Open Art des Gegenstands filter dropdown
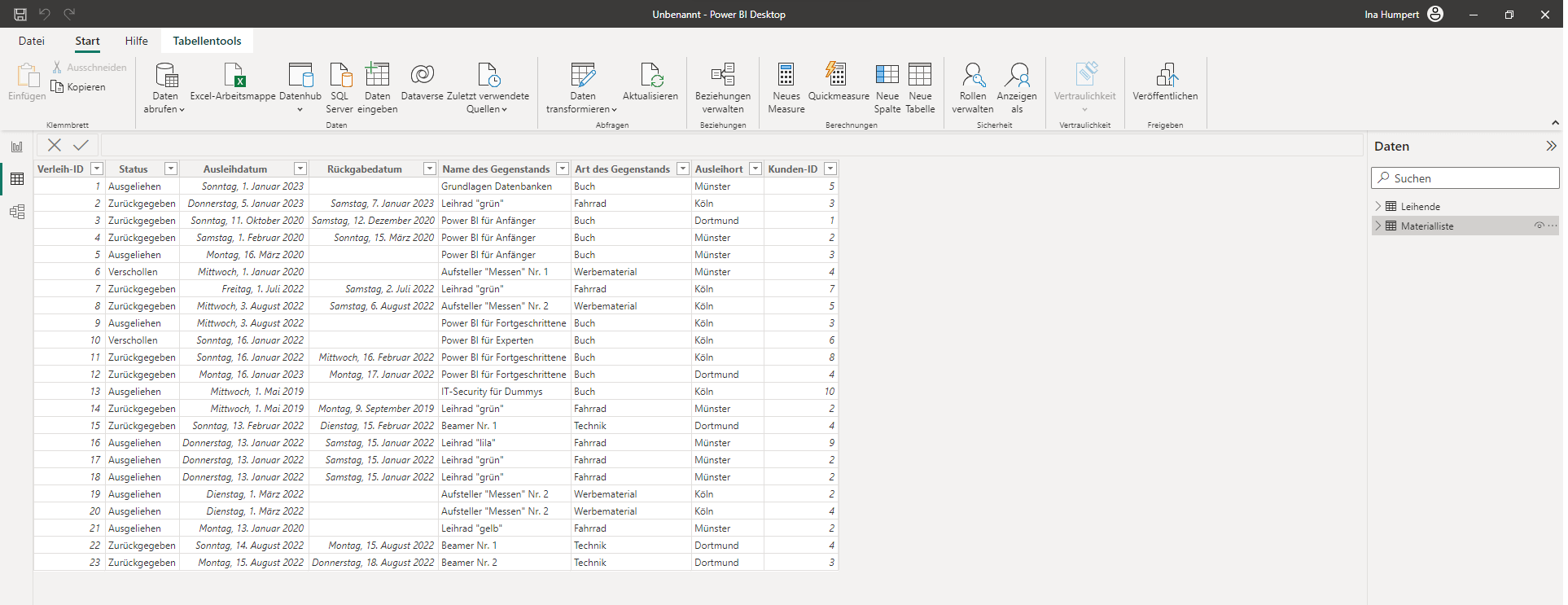Viewport: 1568px width, 605px height. tap(683, 169)
